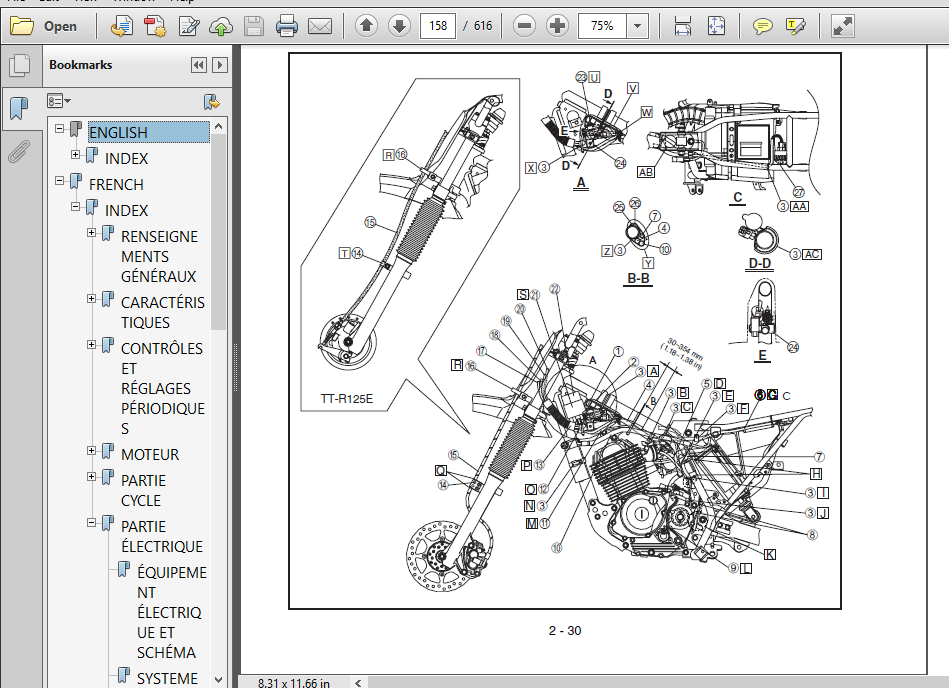The height and width of the screenshot is (688, 949).
Task: Click the page number field showing 158
Action: pyautogui.click(x=438, y=26)
